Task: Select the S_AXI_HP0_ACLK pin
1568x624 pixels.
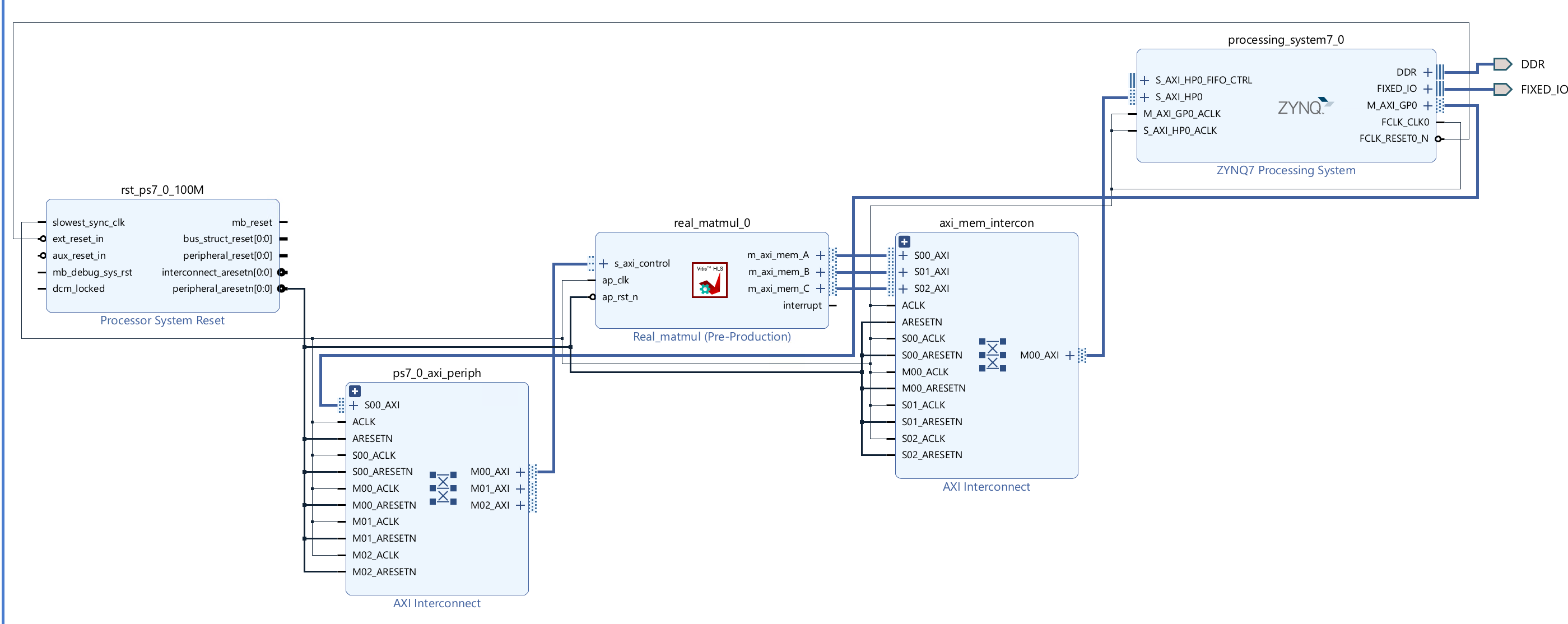Action: [1180, 131]
